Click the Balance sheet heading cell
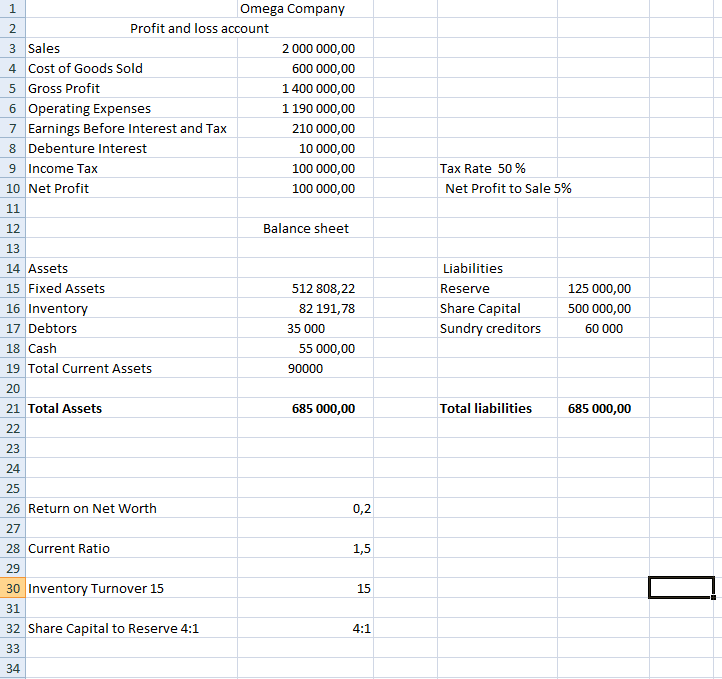This screenshot has width=722, height=679. click(306, 228)
